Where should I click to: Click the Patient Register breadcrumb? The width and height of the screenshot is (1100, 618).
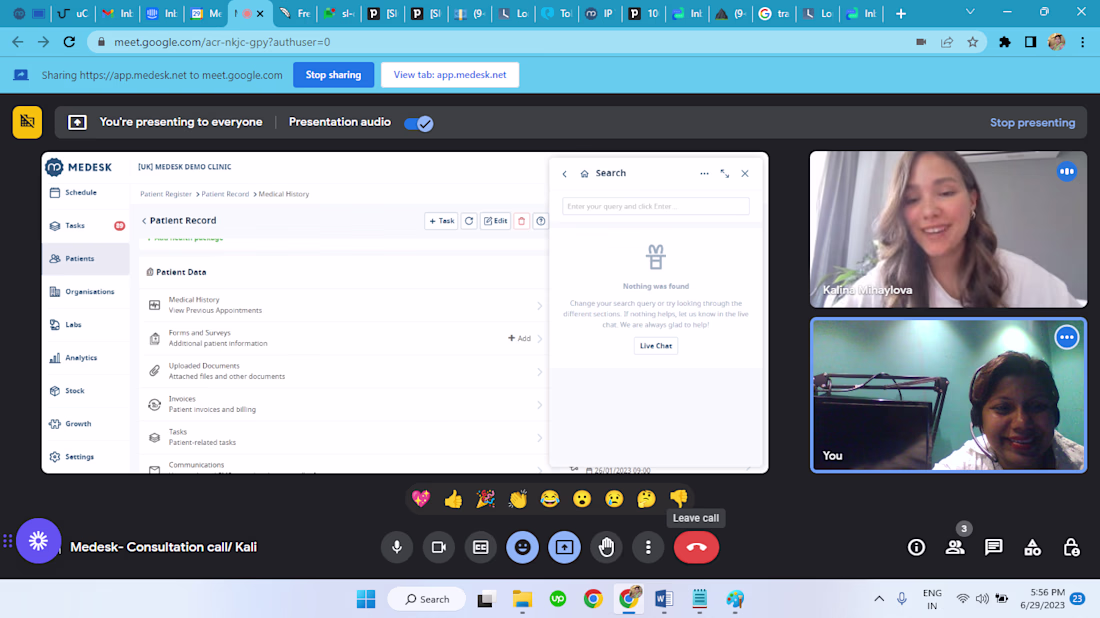click(166, 194)
